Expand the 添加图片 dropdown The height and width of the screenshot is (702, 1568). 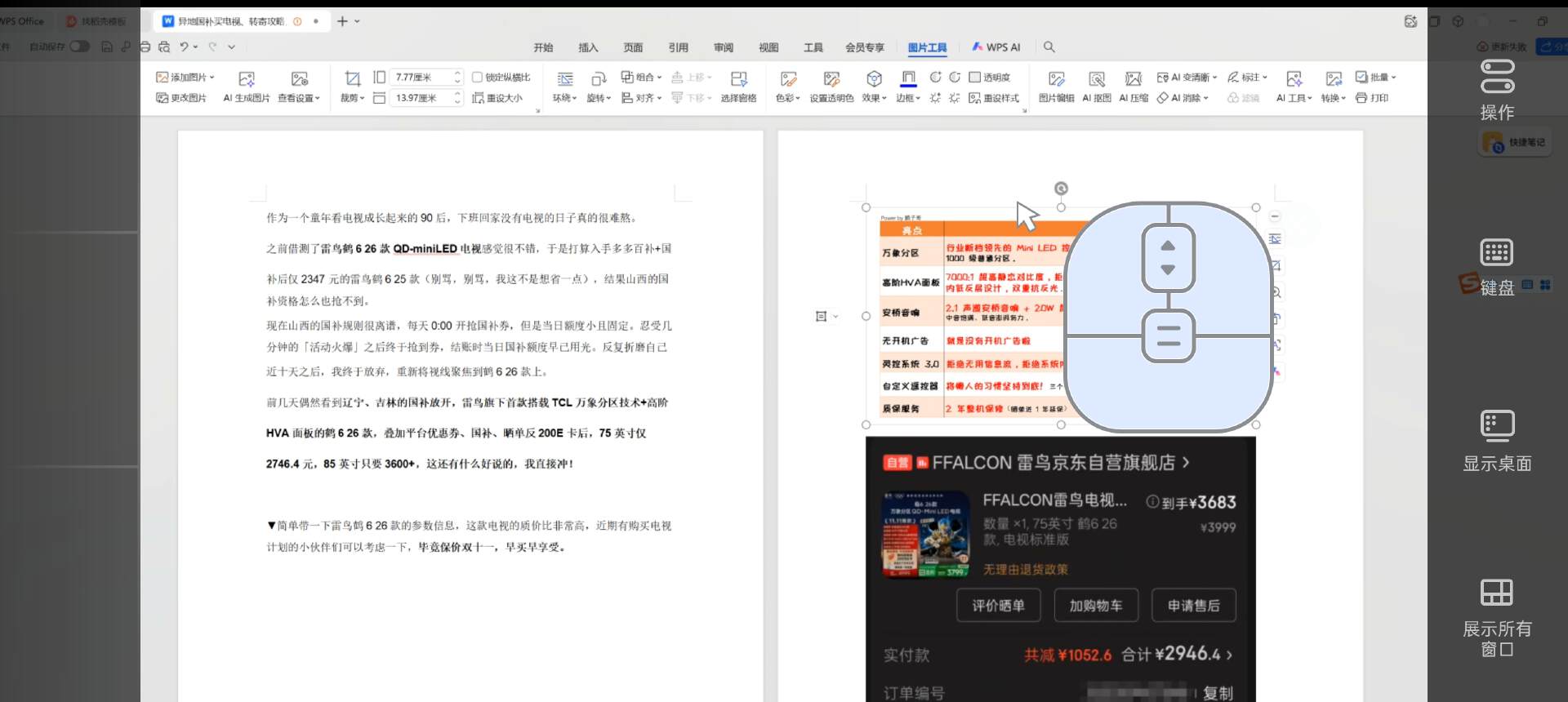click(212, 78)
